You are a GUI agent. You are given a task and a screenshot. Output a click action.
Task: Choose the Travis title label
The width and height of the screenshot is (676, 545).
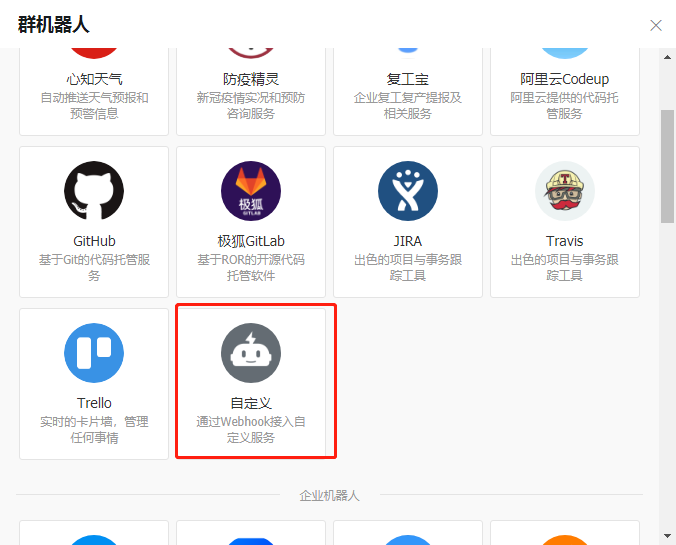565,241
